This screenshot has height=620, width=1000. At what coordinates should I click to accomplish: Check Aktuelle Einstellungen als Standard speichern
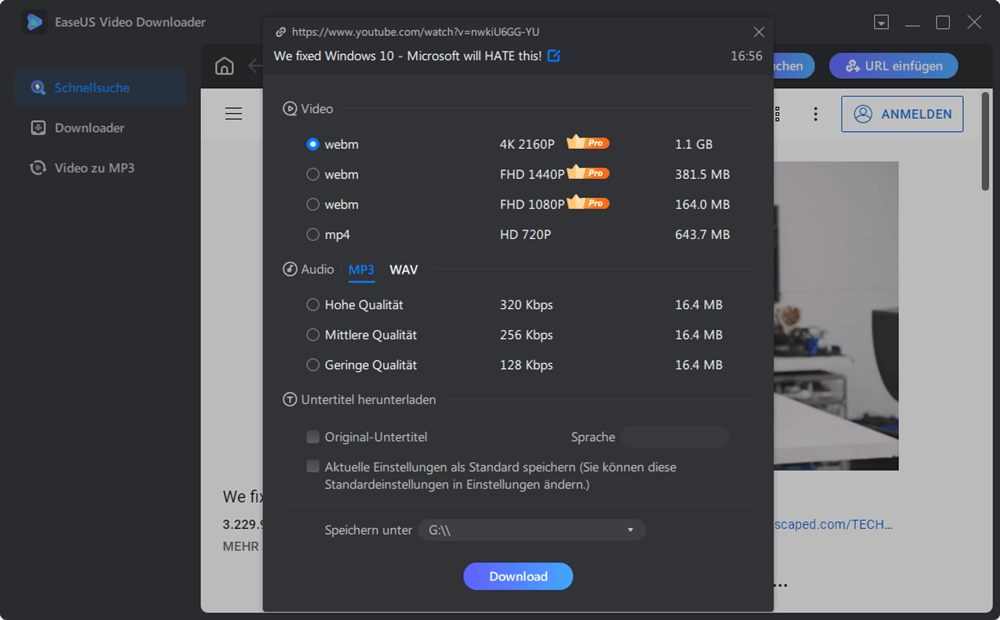(312, 467)
